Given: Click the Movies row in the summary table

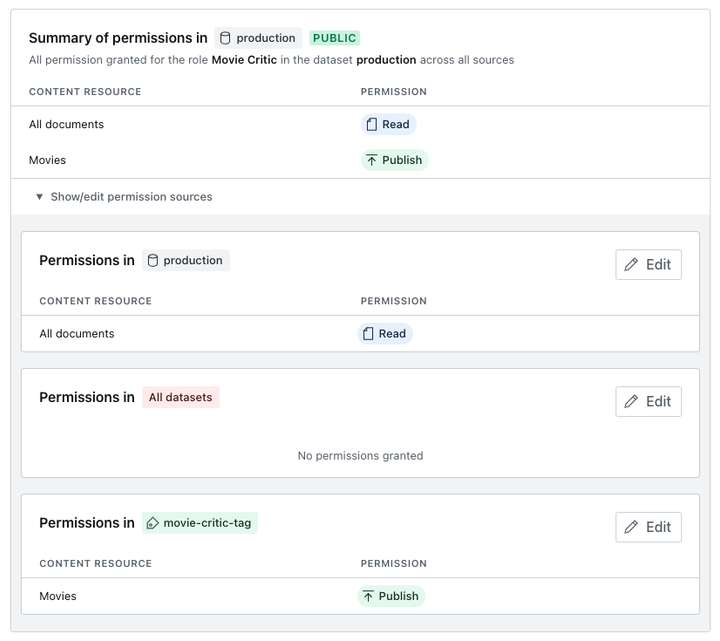Looking at the screenshot, I should [47, 160].
